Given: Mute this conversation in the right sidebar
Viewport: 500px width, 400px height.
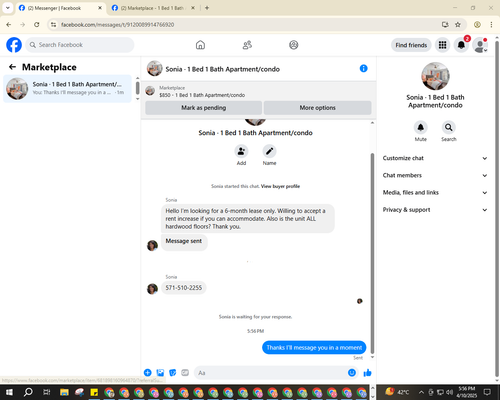Looking at the screenshot, I should (421, 127).
